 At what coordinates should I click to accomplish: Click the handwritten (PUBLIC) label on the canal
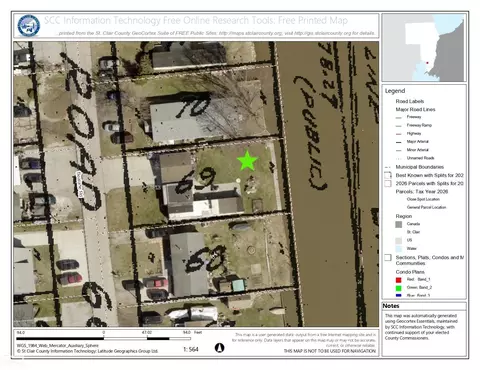coord(313,133)
